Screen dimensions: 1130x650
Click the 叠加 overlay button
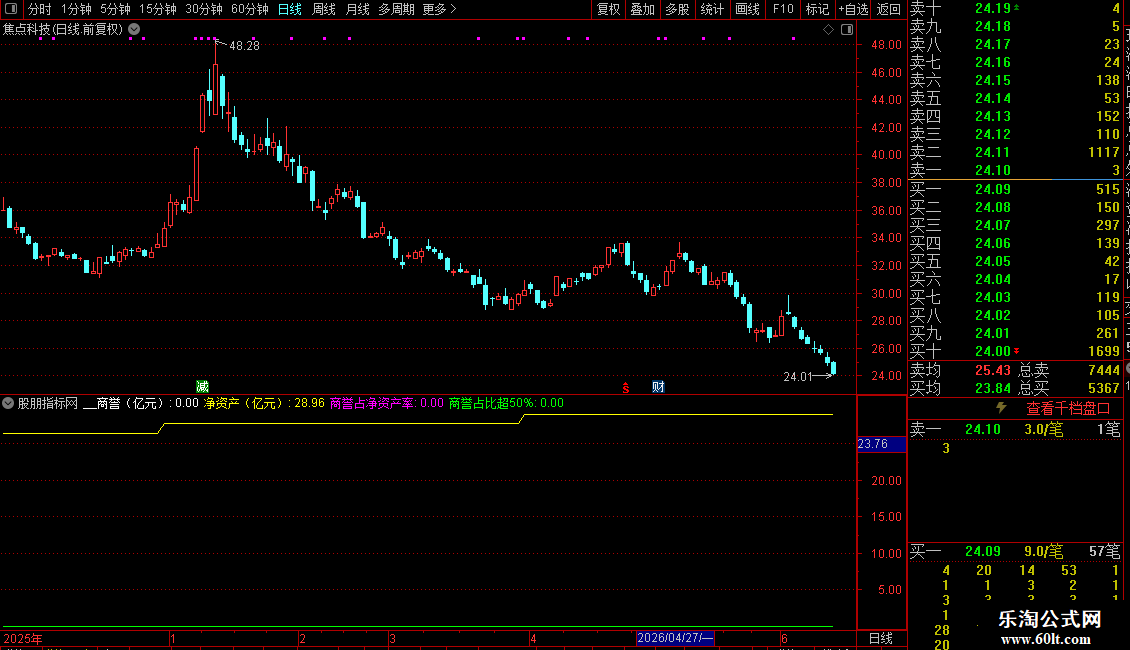pos(642,9)
